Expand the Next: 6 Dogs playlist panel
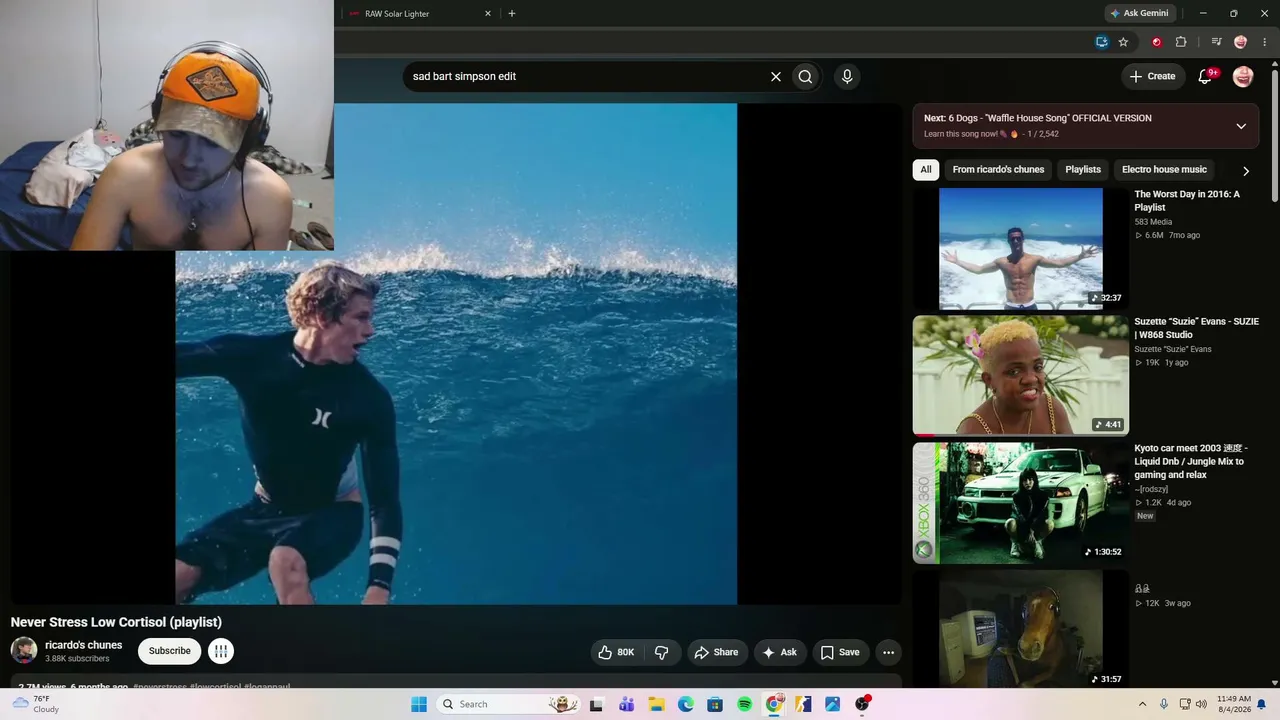This screenshot has width=1280, height=720. pyautogui.click(x=1241, y=126)
